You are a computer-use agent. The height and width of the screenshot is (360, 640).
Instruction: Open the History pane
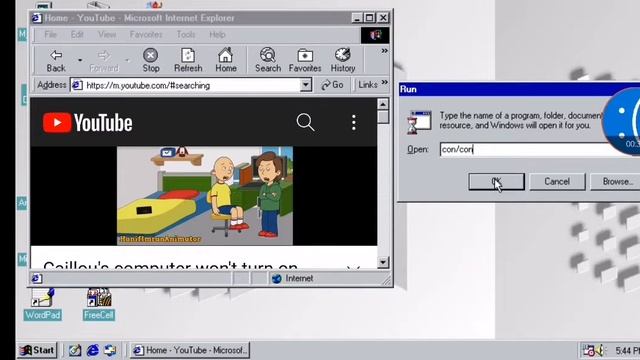342,60
